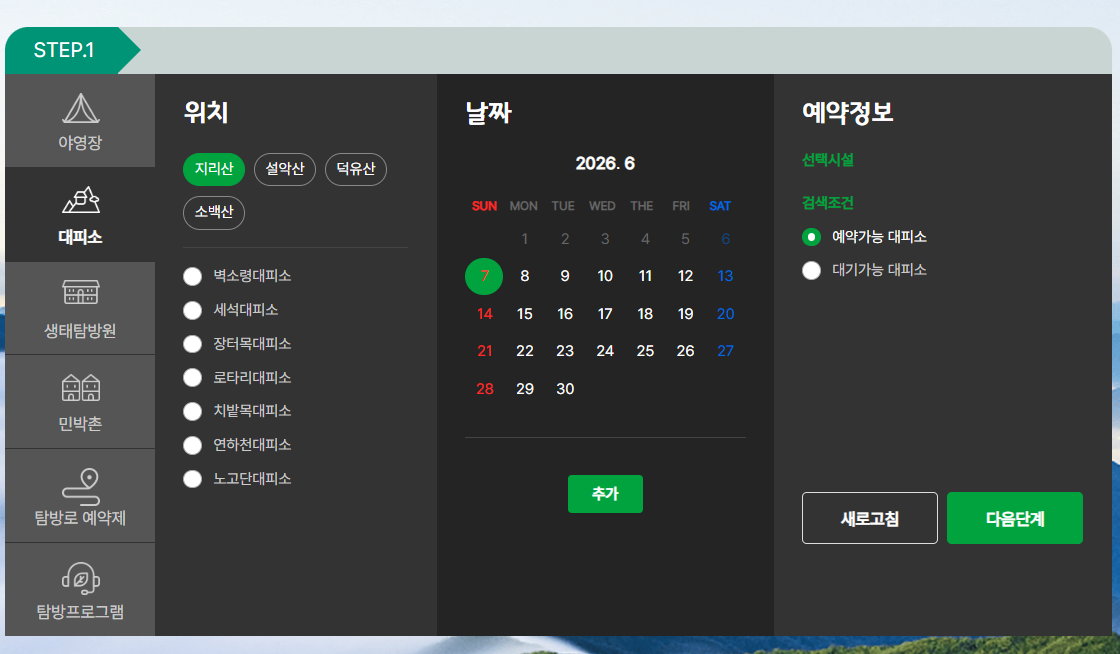This screenshot has width=1120, height=654.
Task: Click the 선택시설 label
Action: point(828,160)
